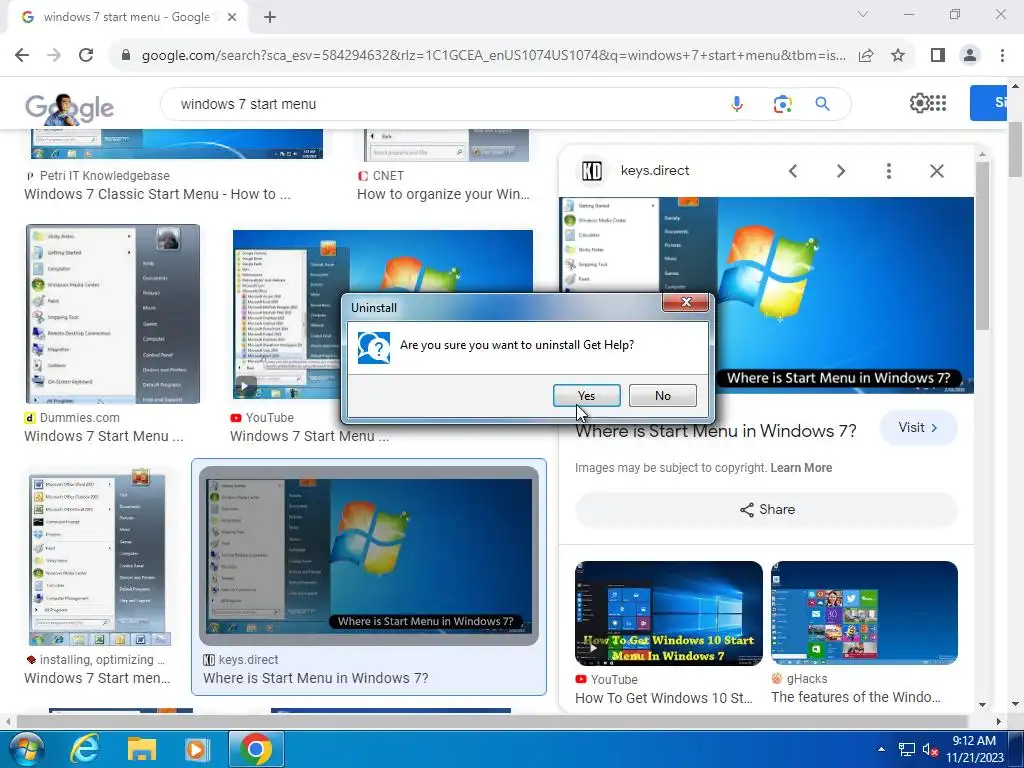
Task: Click the browser forward arrow
Action: pos(54,55)
